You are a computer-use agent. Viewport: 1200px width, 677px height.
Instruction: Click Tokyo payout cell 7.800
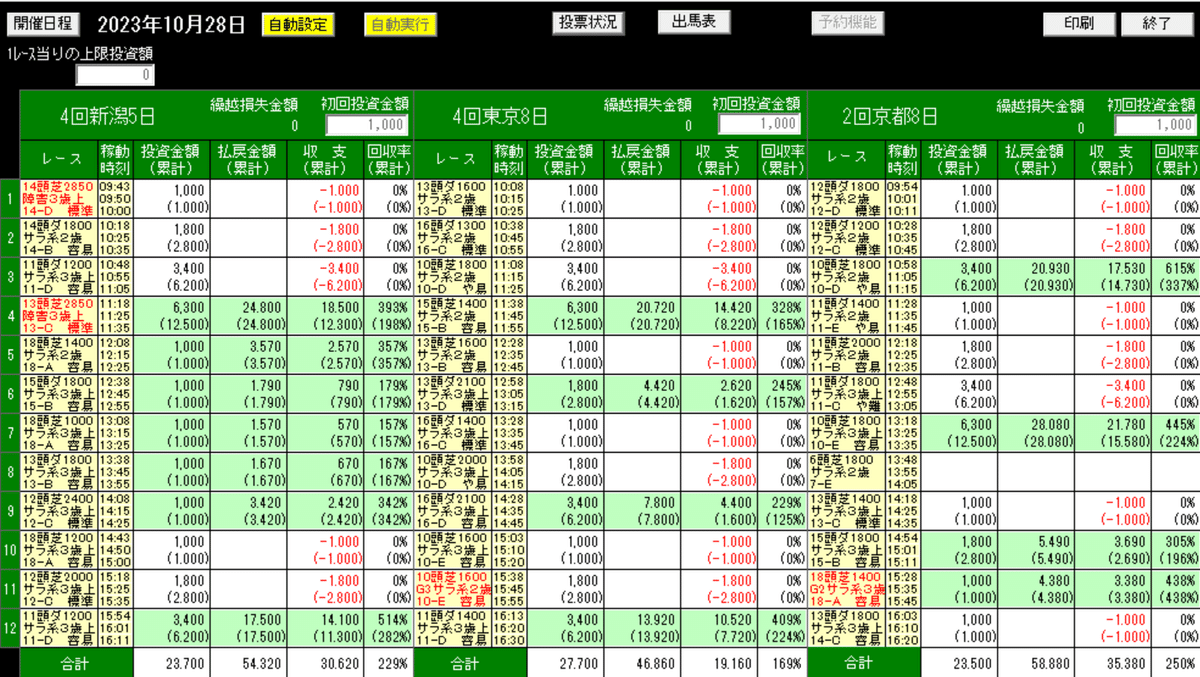coord(643,511)
